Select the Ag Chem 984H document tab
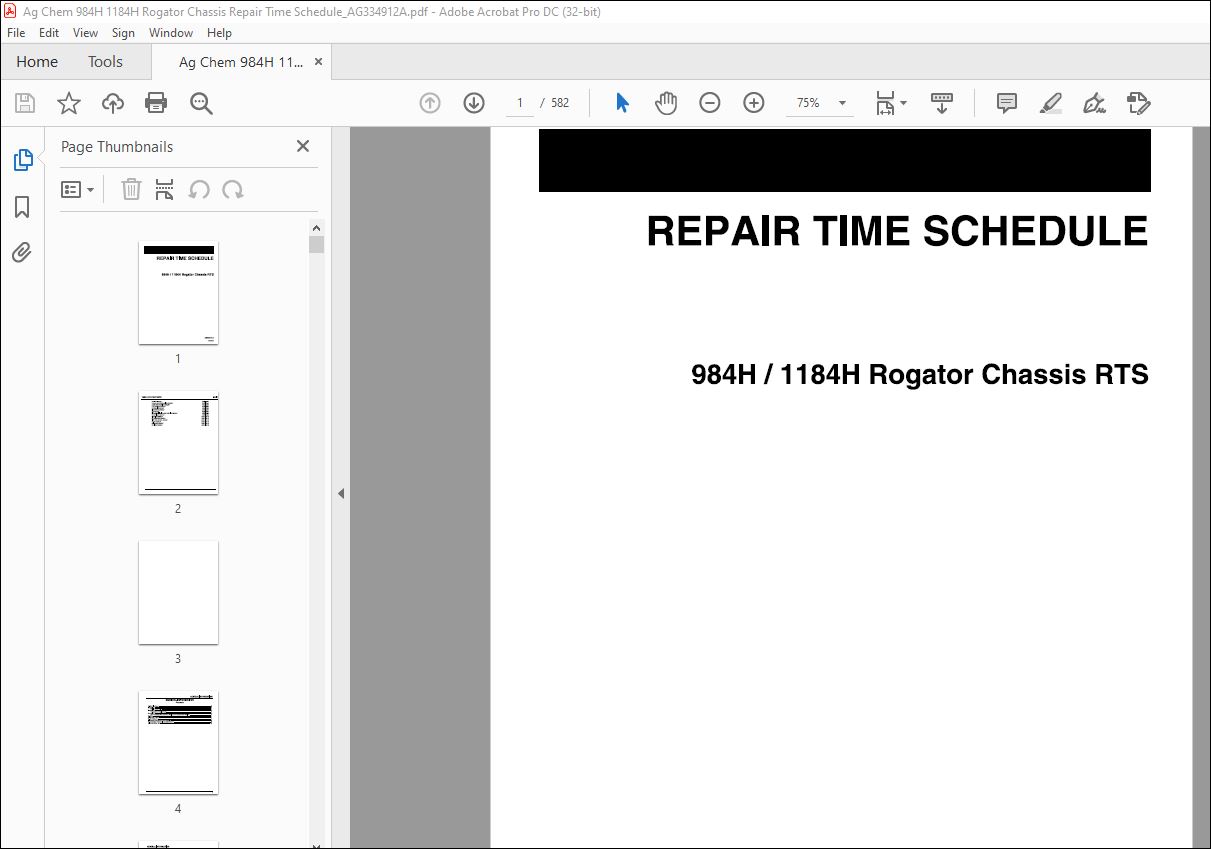 (x=240, y=62)
